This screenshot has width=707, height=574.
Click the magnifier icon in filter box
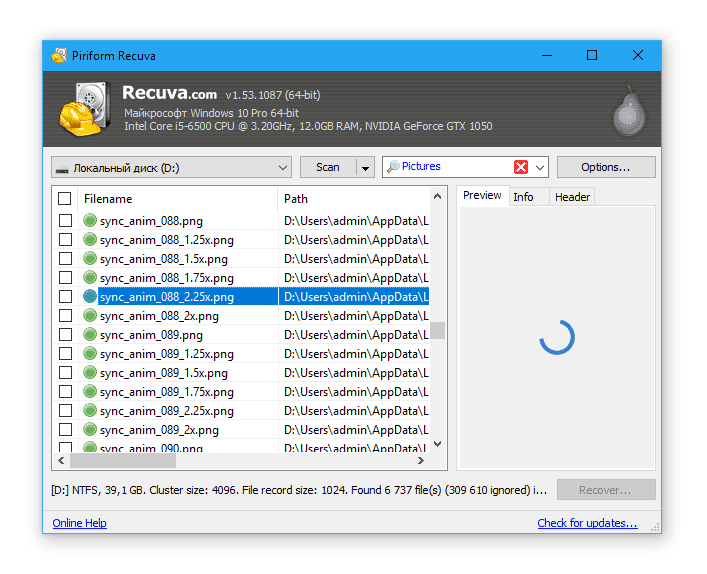pos(393,166)
